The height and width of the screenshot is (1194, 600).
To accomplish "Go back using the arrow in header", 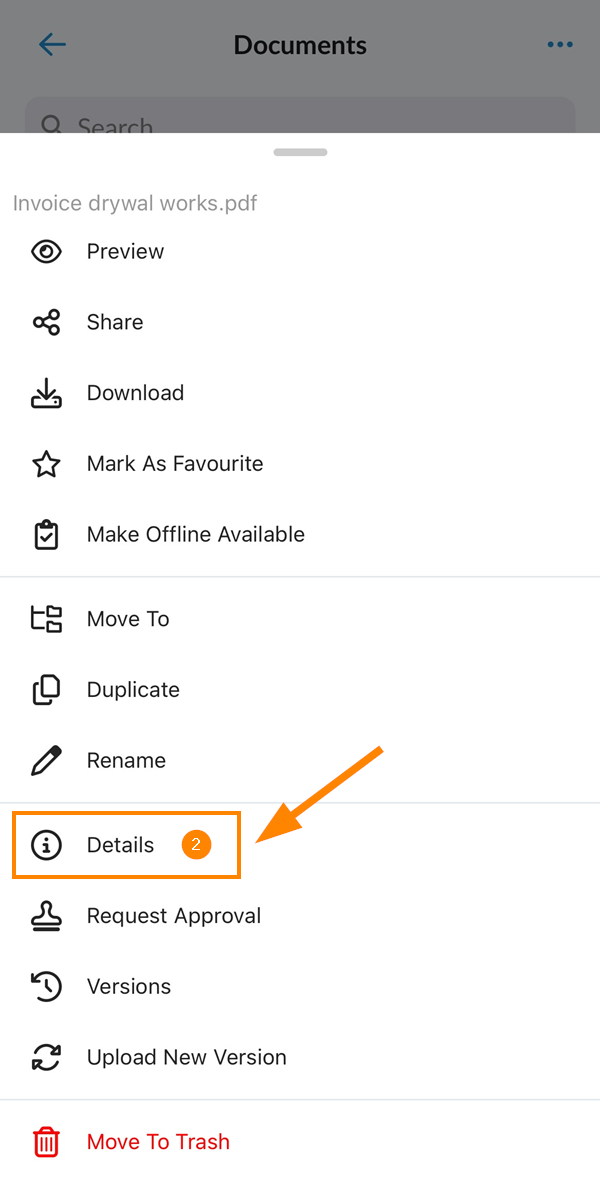I will click(x=53, y=45).
